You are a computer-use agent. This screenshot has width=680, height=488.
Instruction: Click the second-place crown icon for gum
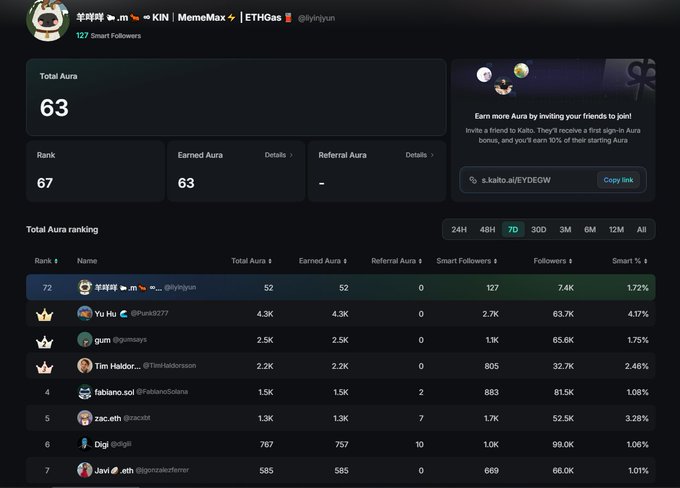point(44,342)
